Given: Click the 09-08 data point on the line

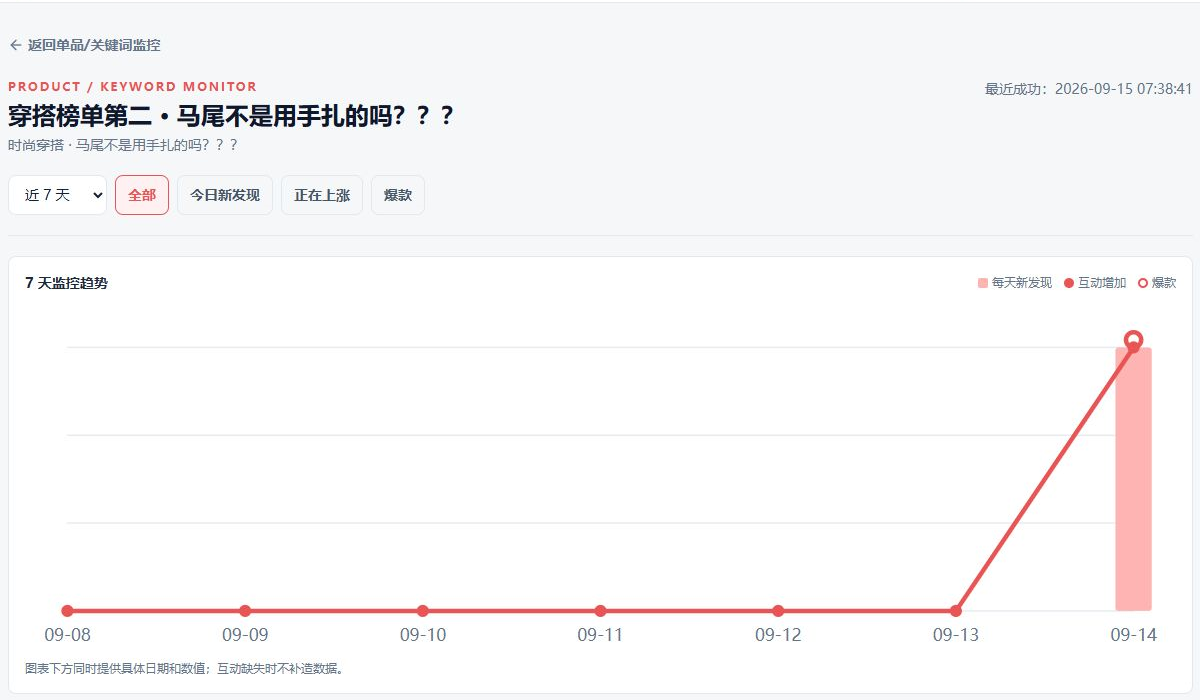Looking at the screenshot, I should coord(67,611).
